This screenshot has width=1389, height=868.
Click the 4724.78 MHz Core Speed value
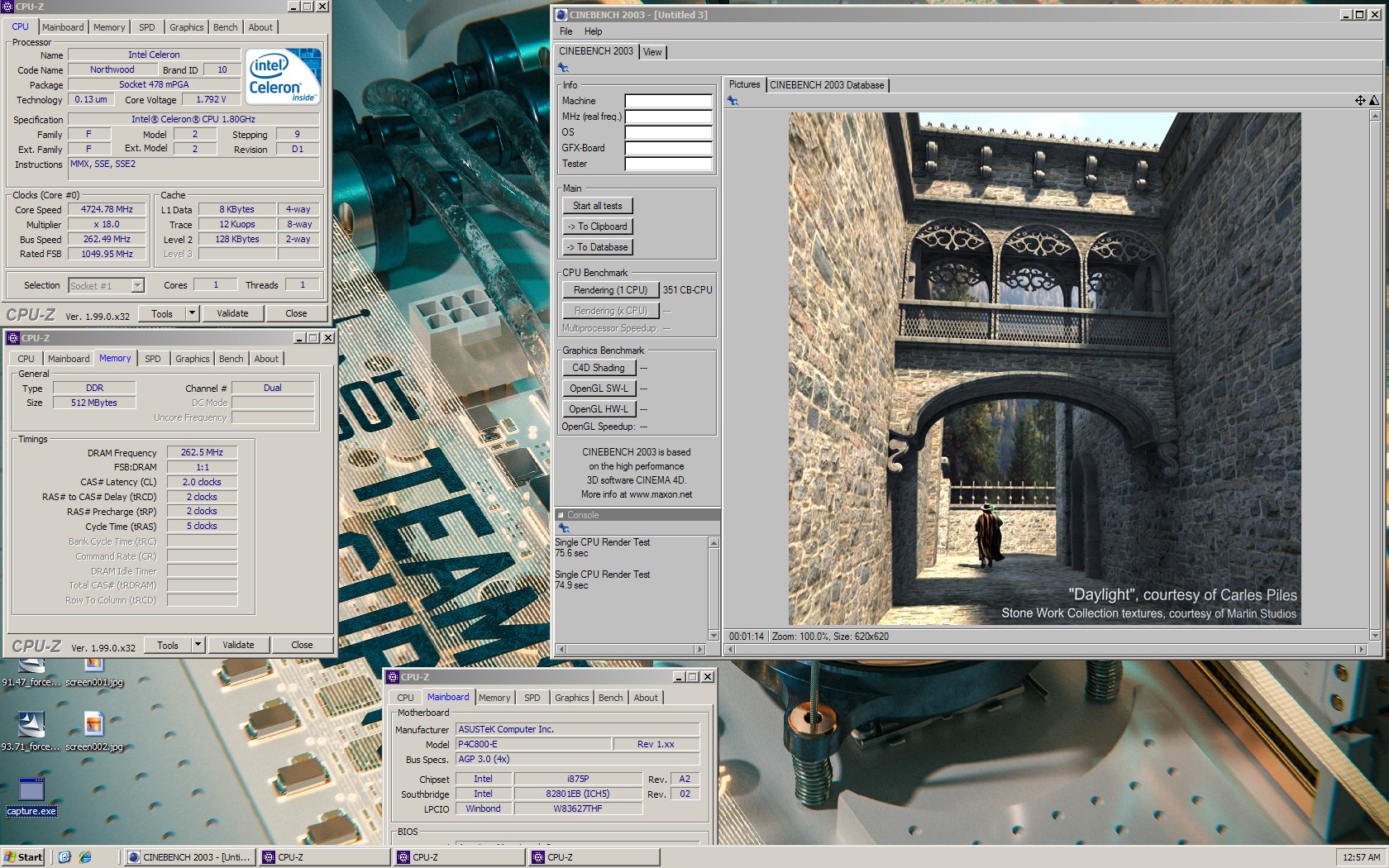point(107,209)
